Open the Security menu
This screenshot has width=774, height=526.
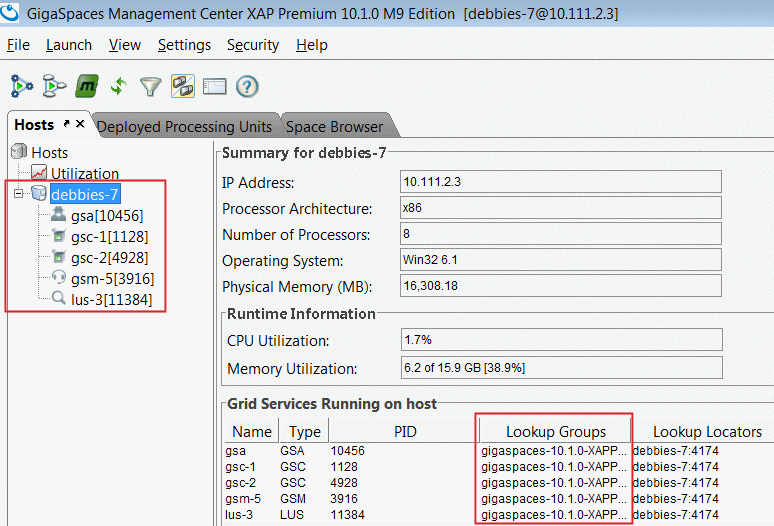click(x=253, y=45)
